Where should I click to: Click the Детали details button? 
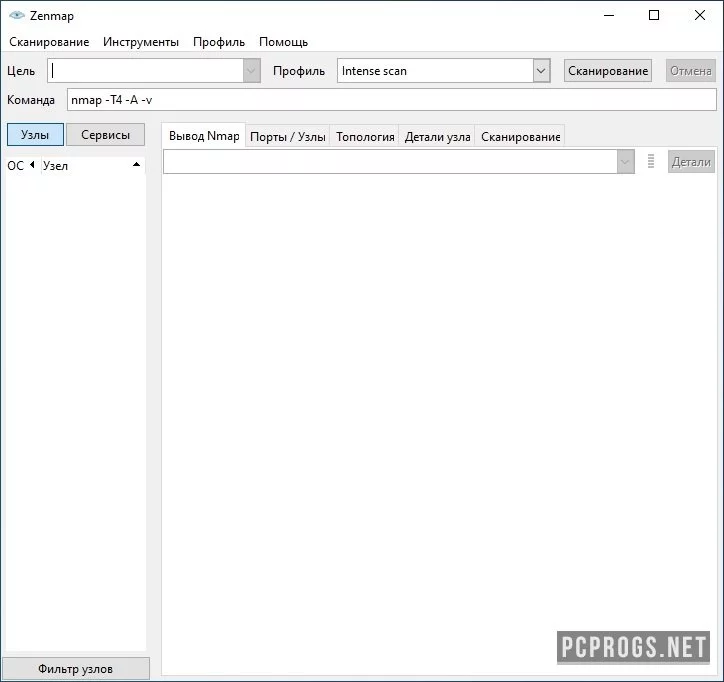(x=691, y=162)
